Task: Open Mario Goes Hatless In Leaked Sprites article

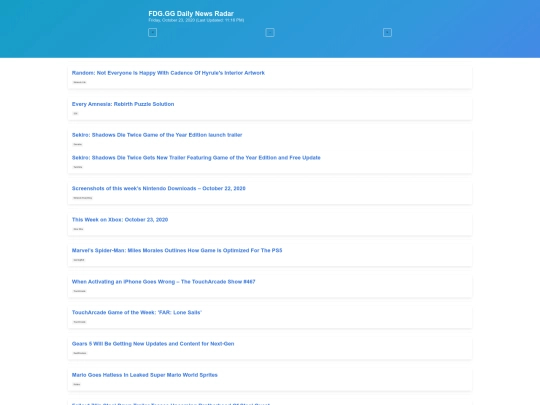Action: point(145,375)
